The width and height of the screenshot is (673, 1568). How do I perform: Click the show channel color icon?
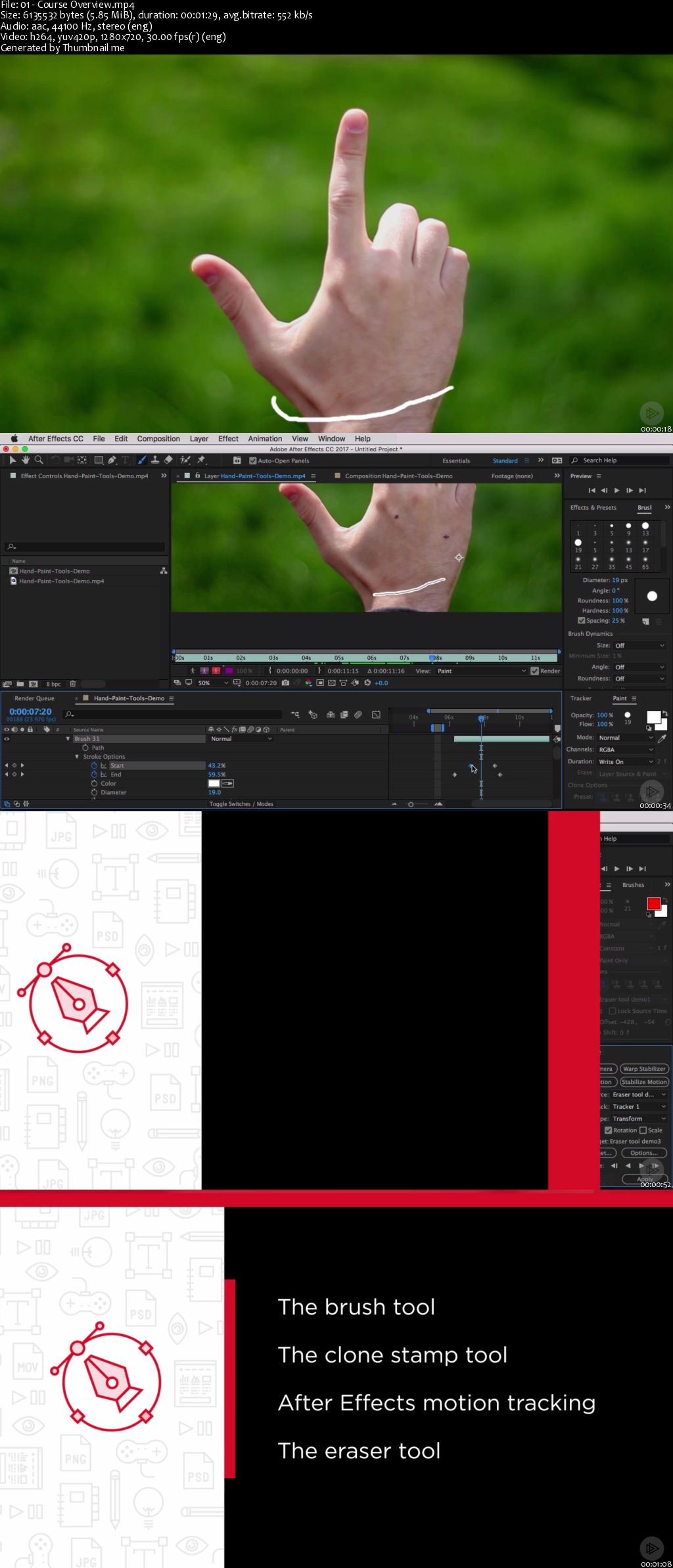(x=308, y=683)
